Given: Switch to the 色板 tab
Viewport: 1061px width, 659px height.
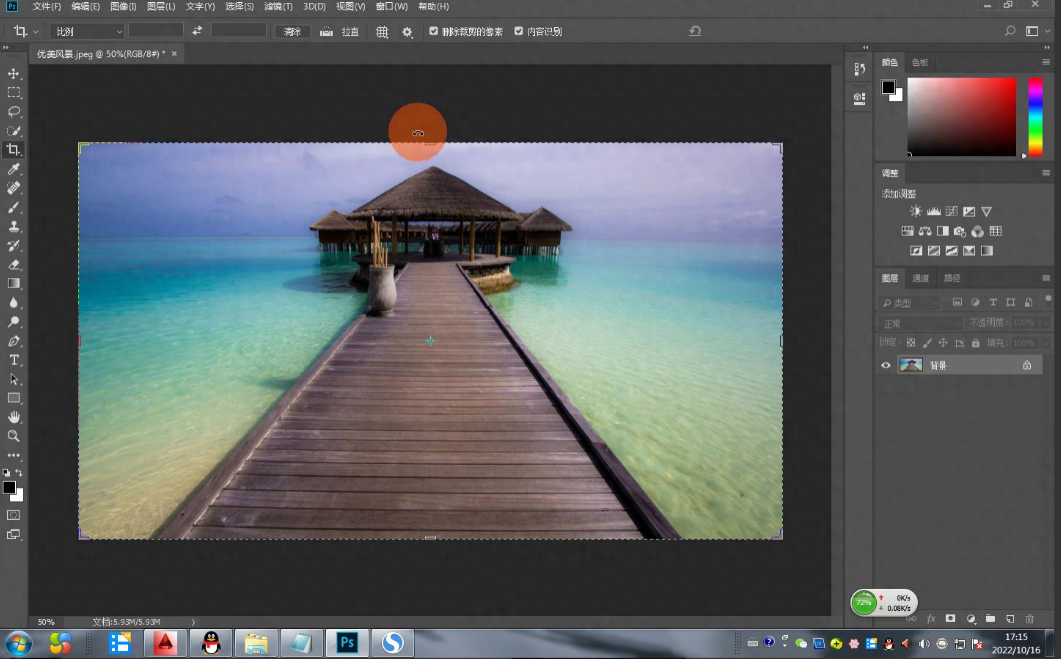Looking at the screenshot, I should [920, 62].
